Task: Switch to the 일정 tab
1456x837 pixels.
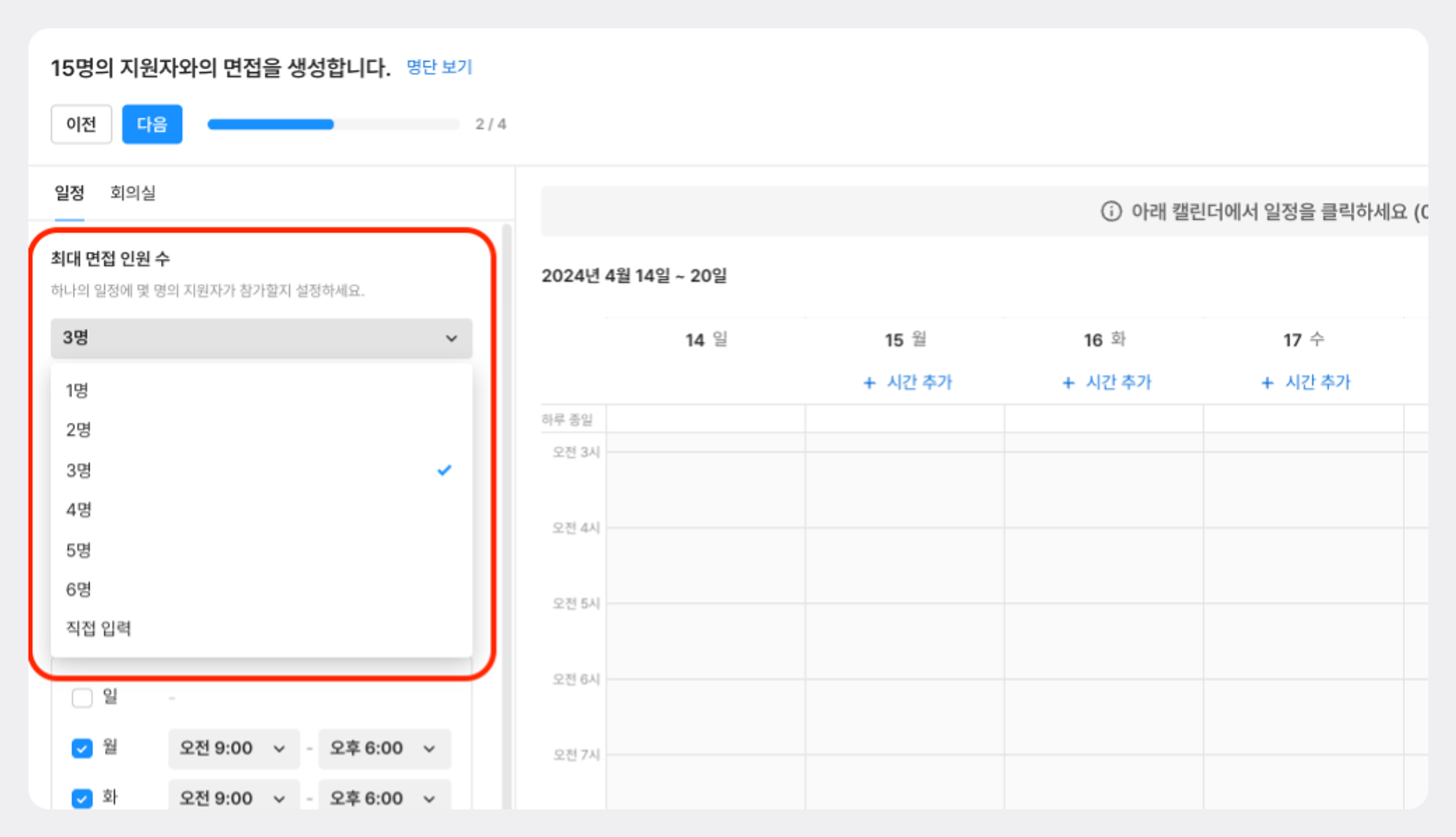Action: 69,193
